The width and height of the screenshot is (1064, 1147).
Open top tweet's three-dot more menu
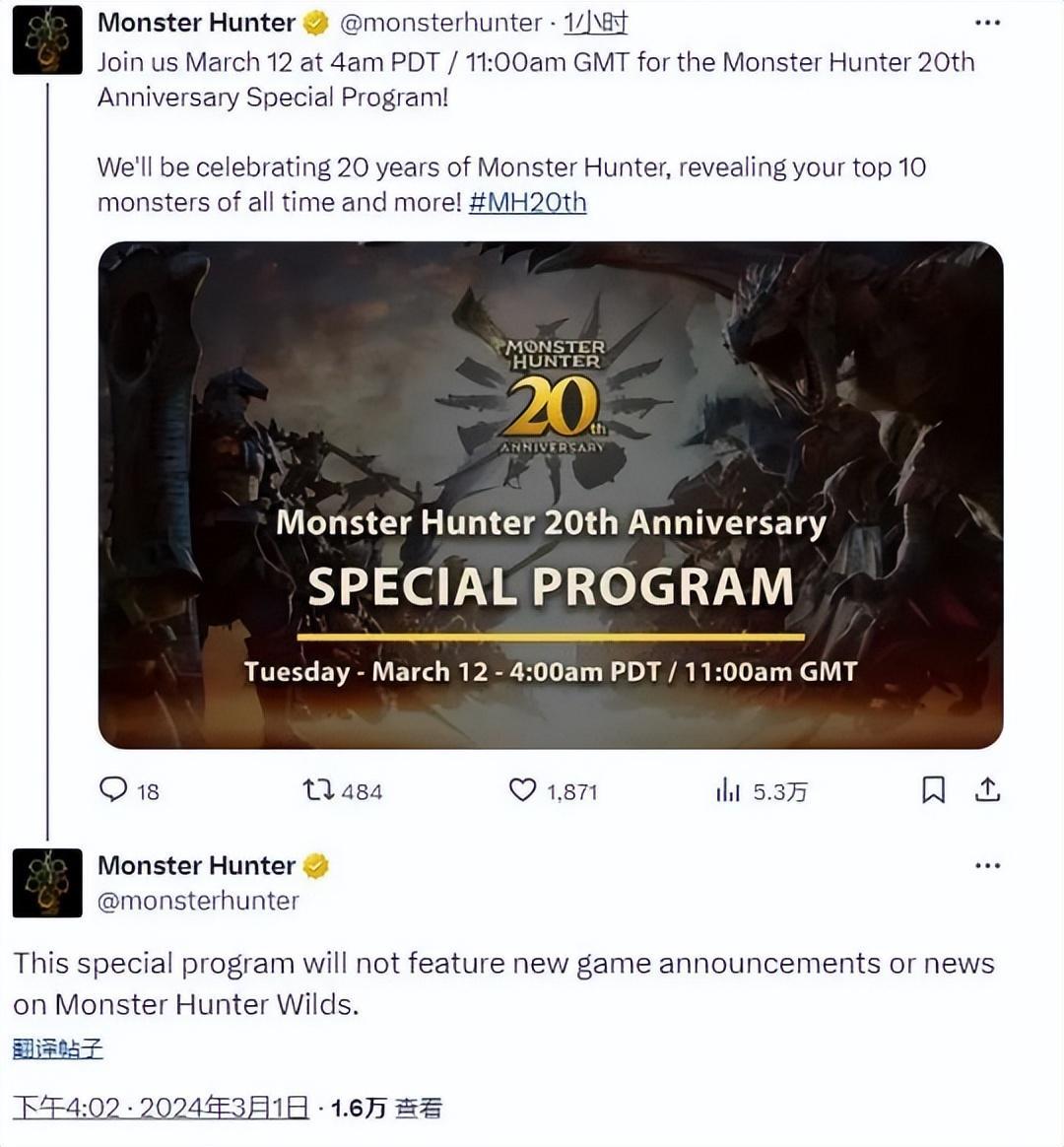(x=987, y=23)
